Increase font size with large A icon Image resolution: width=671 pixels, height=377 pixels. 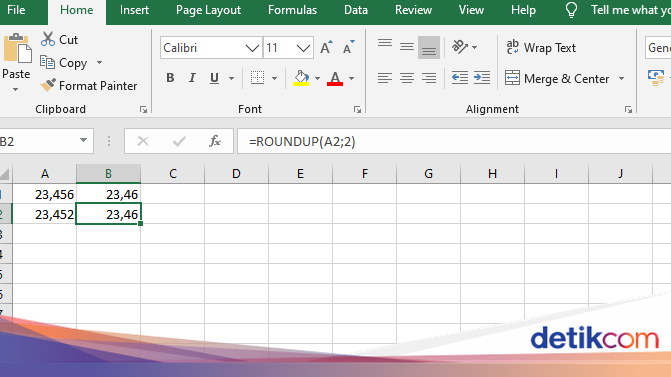[326, 47]
